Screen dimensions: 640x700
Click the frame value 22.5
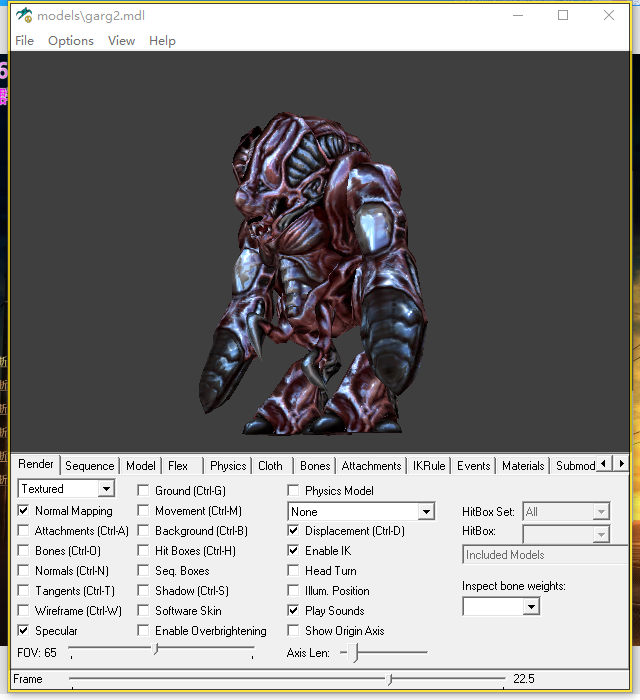(x=524, y=679)
